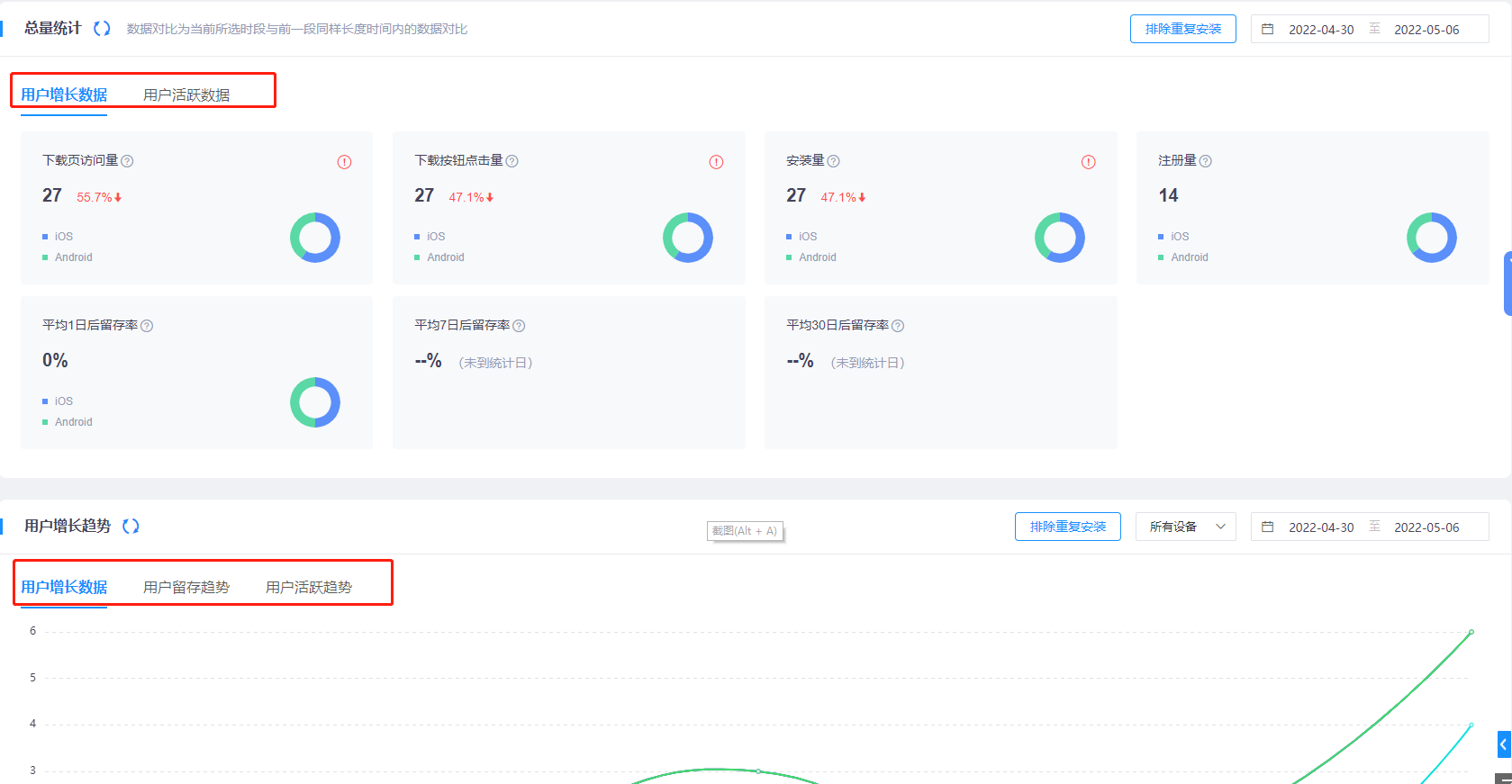The height and width of the screenshot is (784, 1512).
Task: Click refresh icon next to 总量统计
Action: [102, 29]
